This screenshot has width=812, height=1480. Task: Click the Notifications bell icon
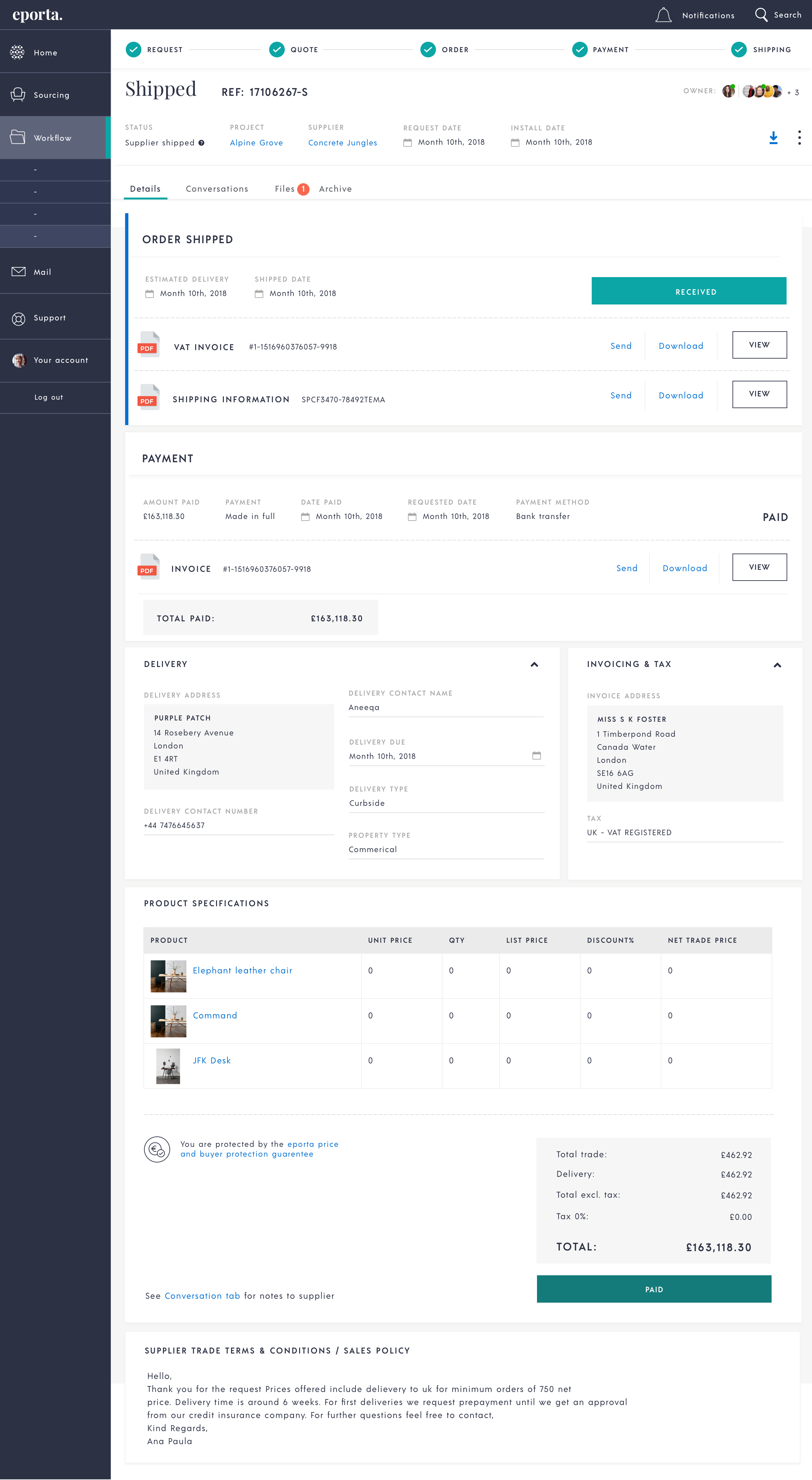(663, 15)
